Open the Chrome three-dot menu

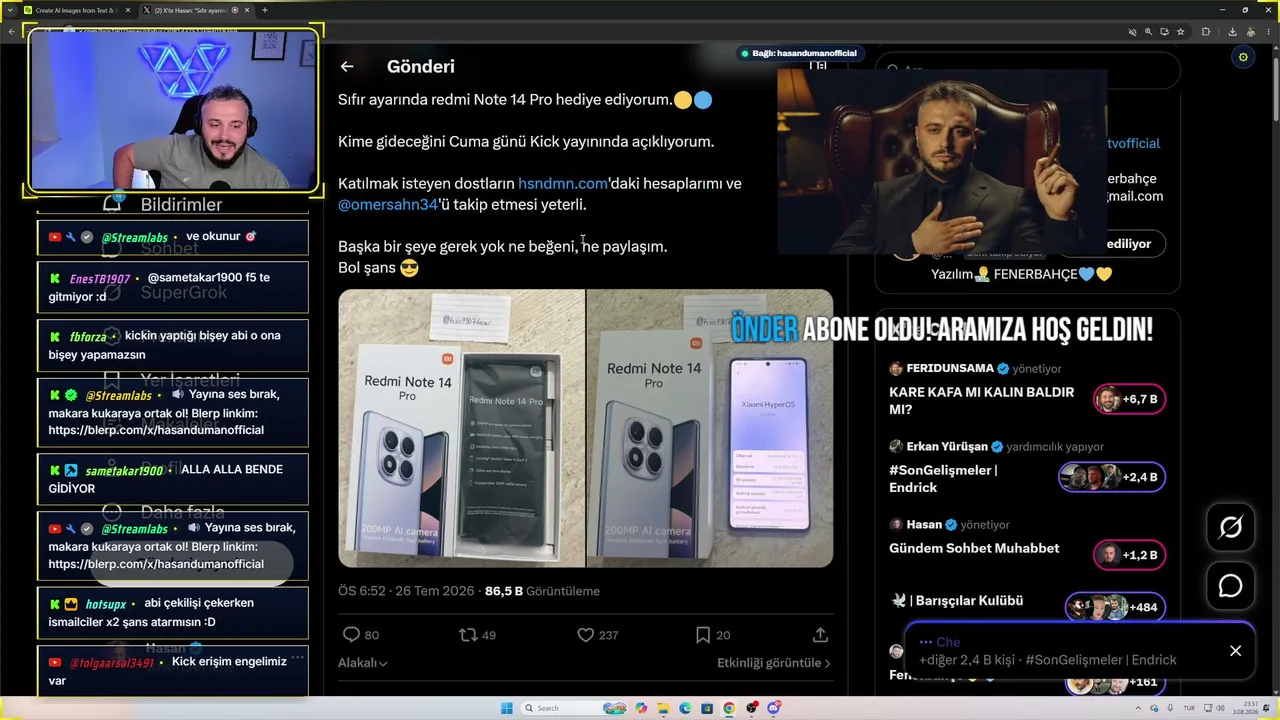[1269, 32]
